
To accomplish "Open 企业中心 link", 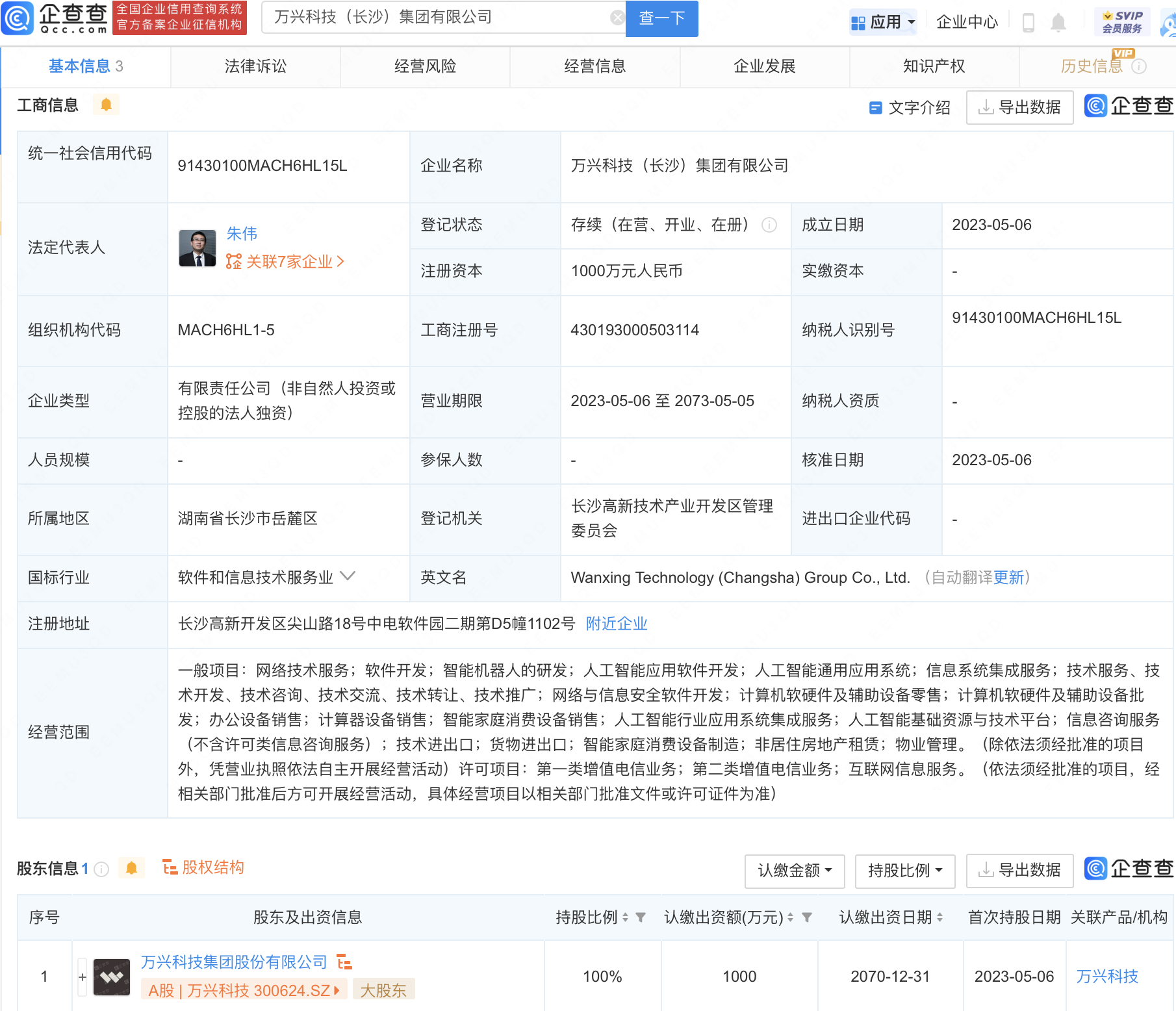I will click(x=967, y=22).
